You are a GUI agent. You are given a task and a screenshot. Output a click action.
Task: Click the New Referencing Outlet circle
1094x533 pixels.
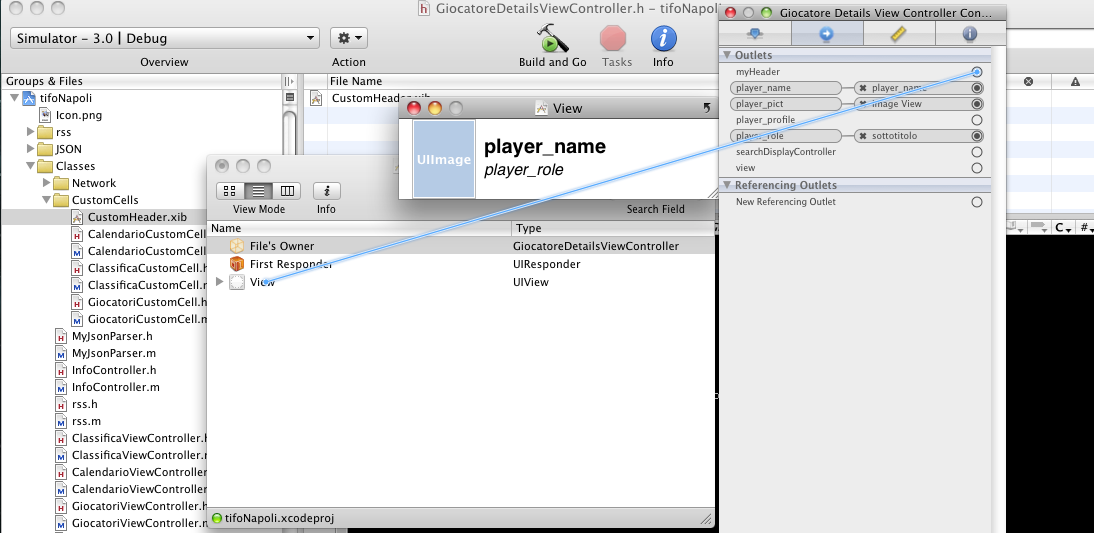click(977, 202)
